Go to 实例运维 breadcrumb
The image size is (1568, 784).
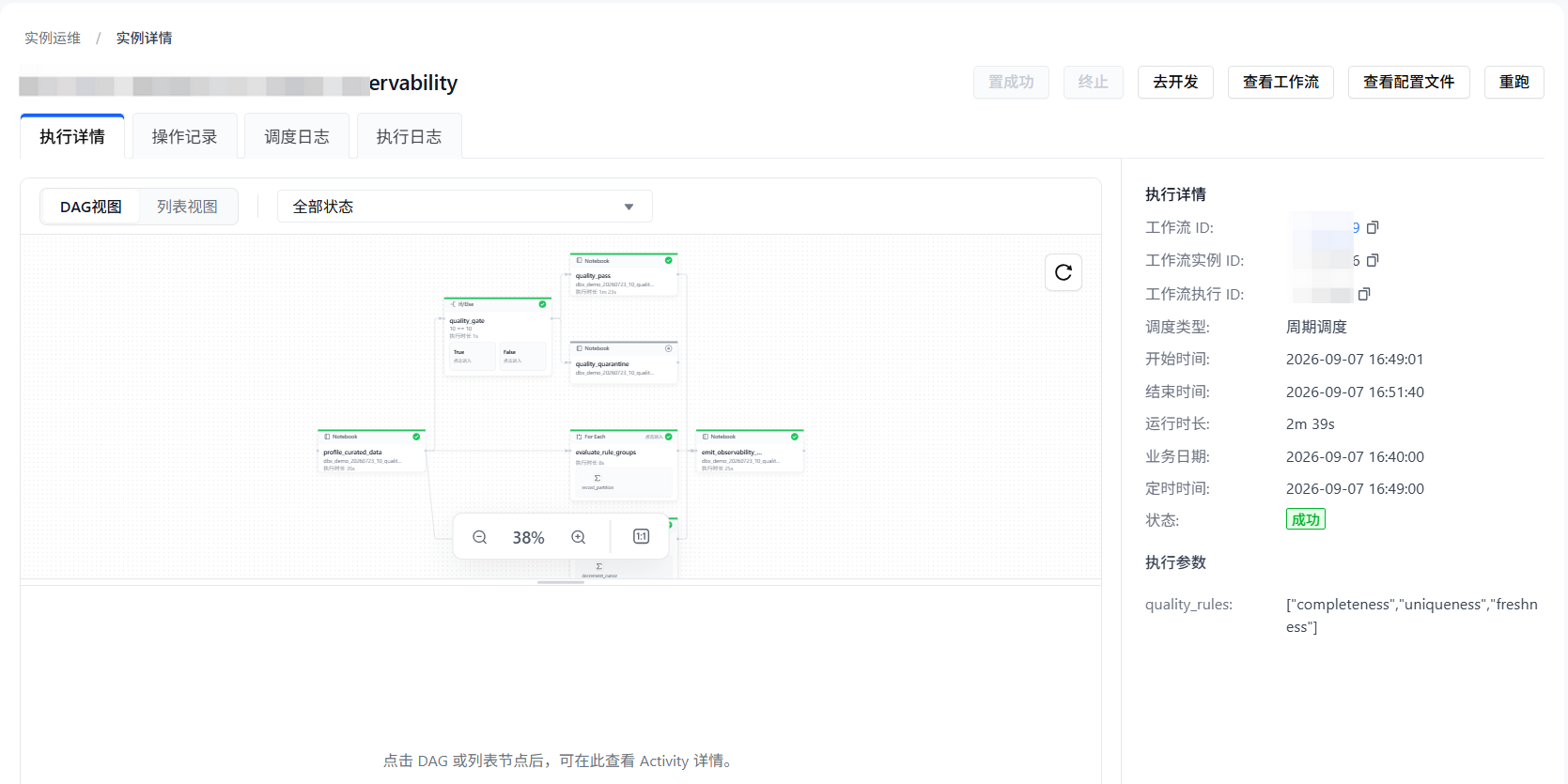pyautogui.click(x=53, y=38)
